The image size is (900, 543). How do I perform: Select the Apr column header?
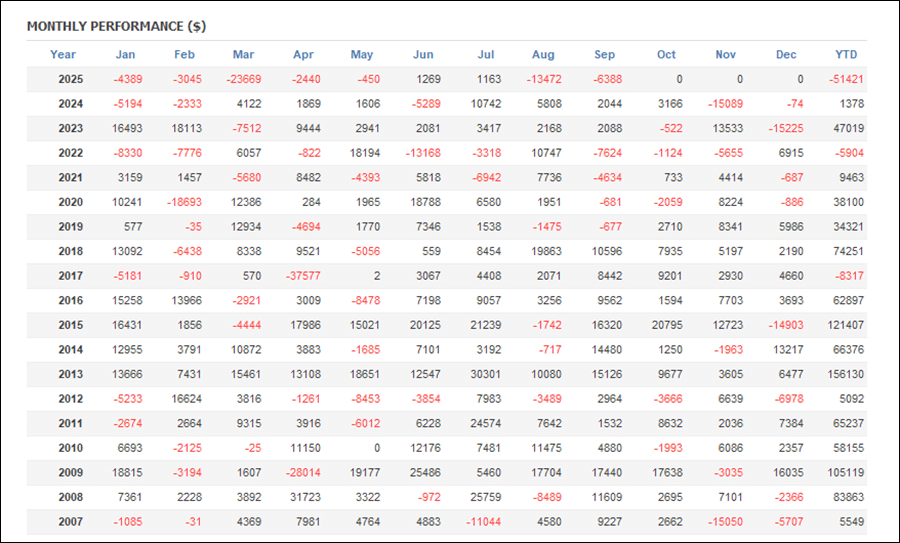pos(304,55)
